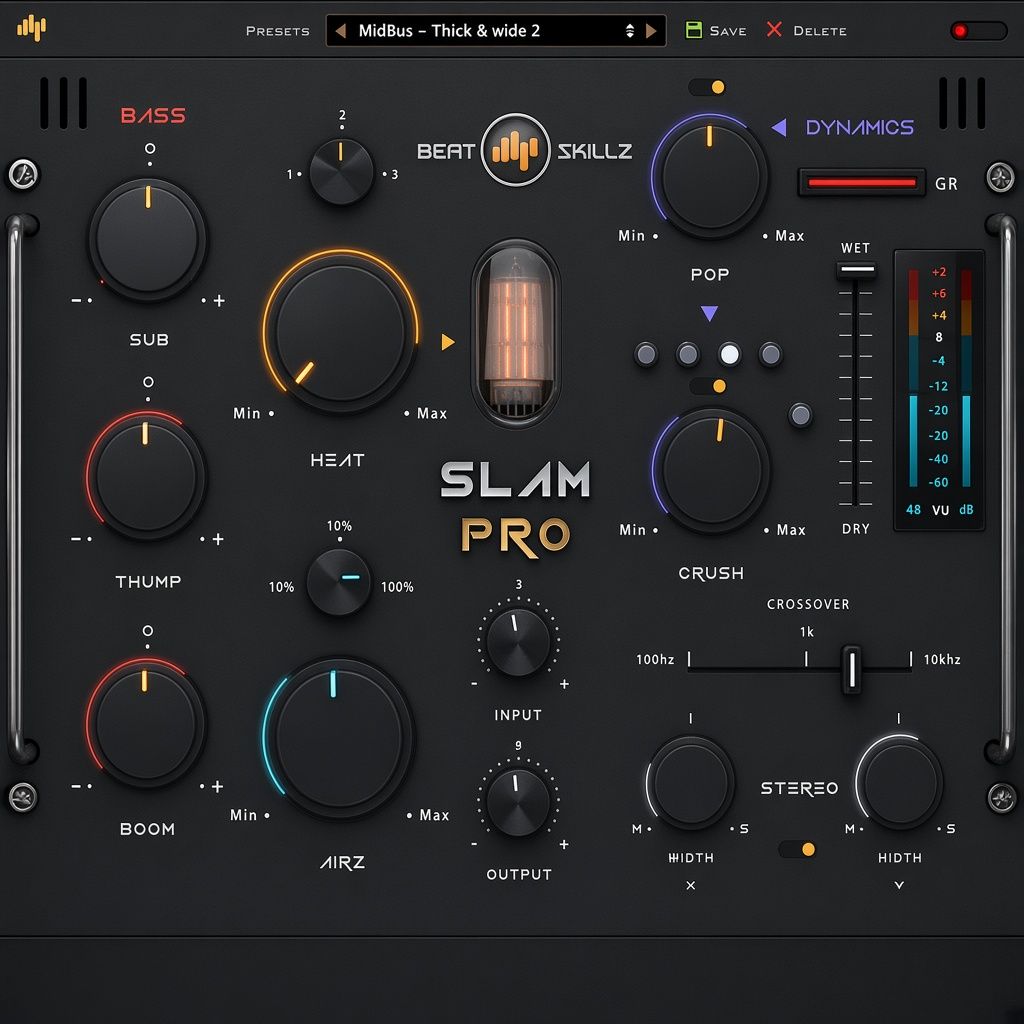Click the large HEAT knob
This screenshot has height=1024, width=1024.
[340, 332]
